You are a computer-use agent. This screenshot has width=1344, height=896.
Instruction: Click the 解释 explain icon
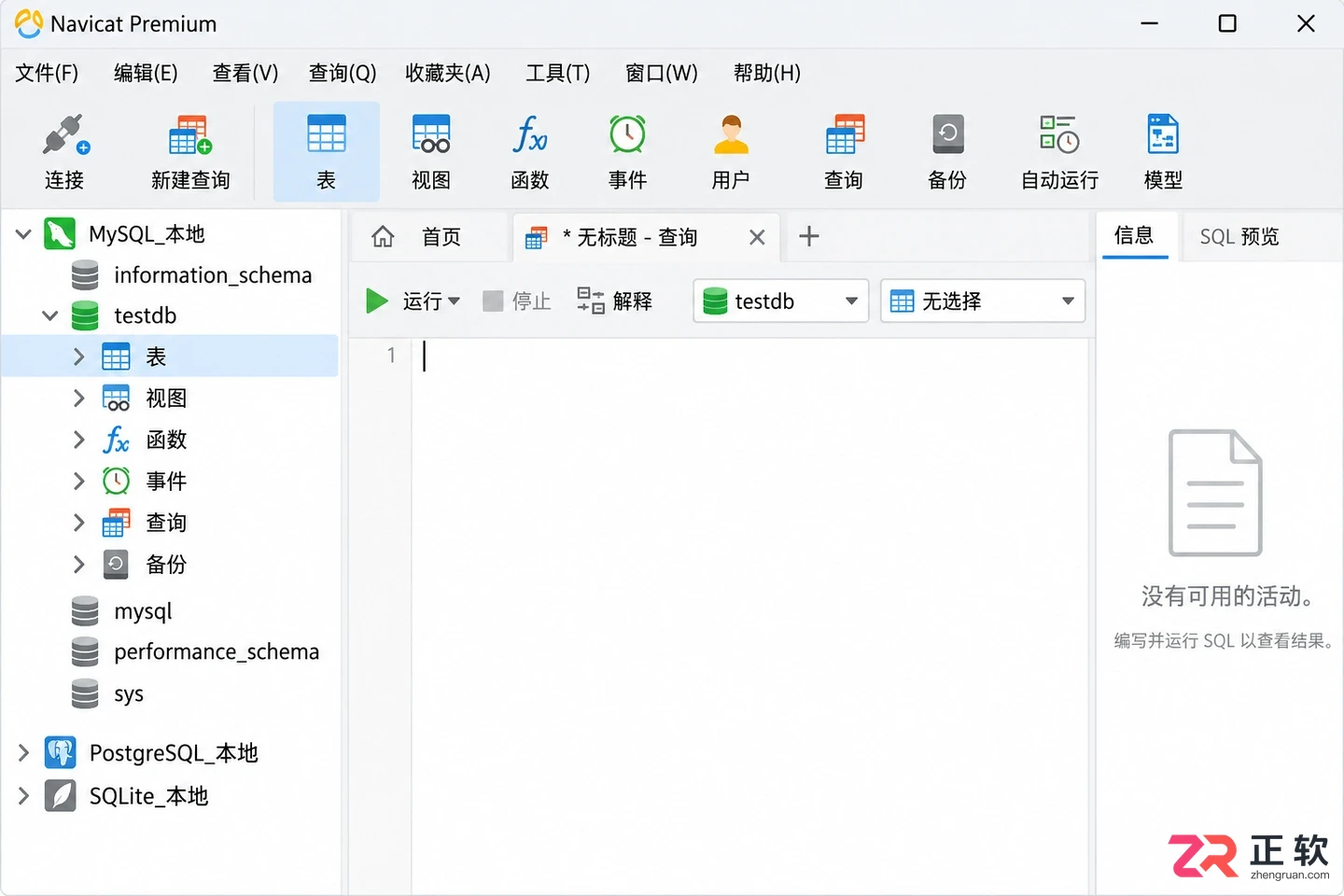[x=591, y=301]
